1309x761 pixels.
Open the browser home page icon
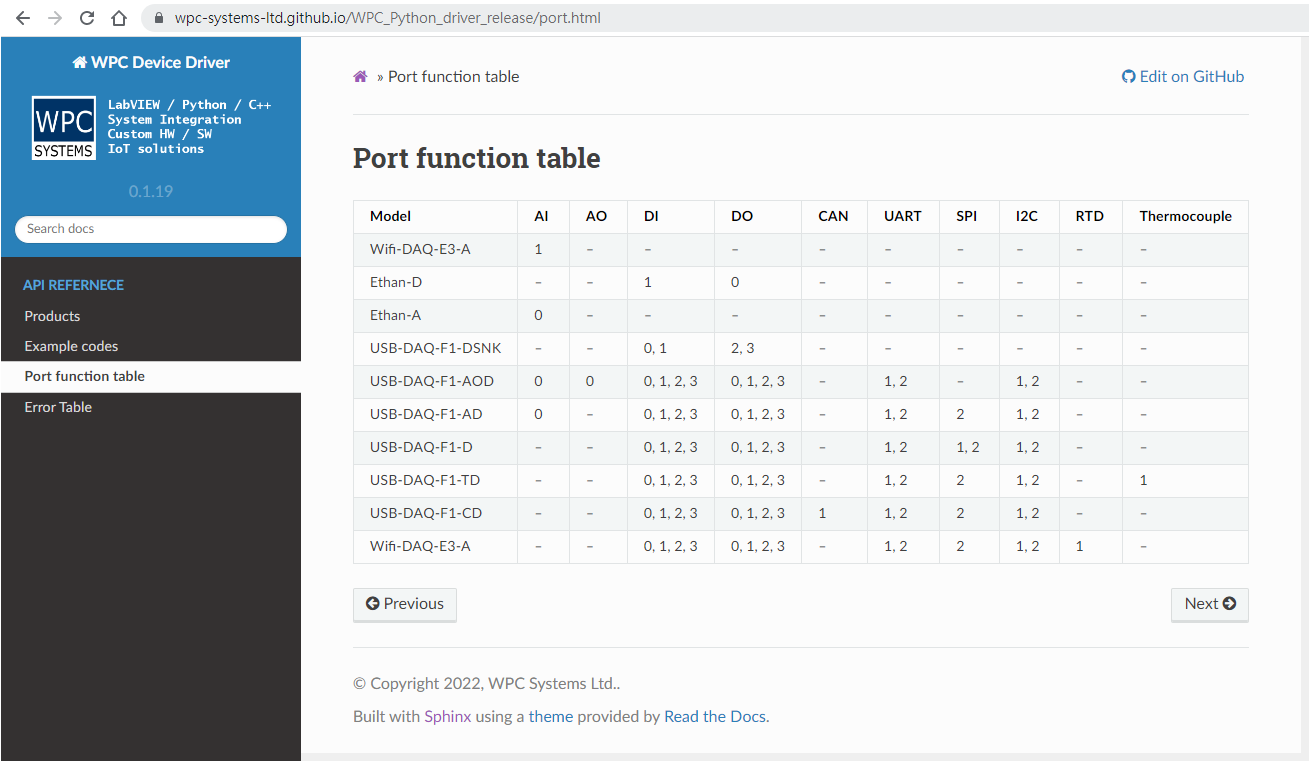(x=119, y=18)
